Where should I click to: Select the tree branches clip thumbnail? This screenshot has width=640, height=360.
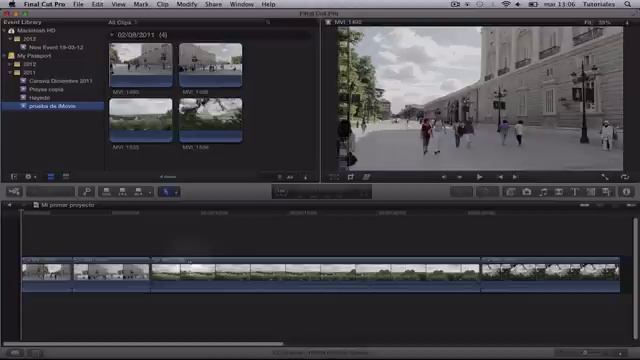211,120
